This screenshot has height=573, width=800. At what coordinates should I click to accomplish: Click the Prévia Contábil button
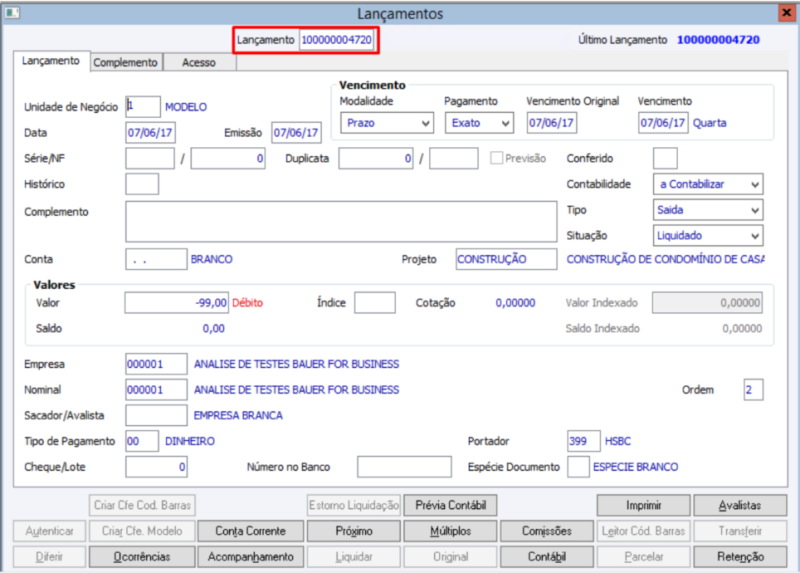click(x=451, y=505)
